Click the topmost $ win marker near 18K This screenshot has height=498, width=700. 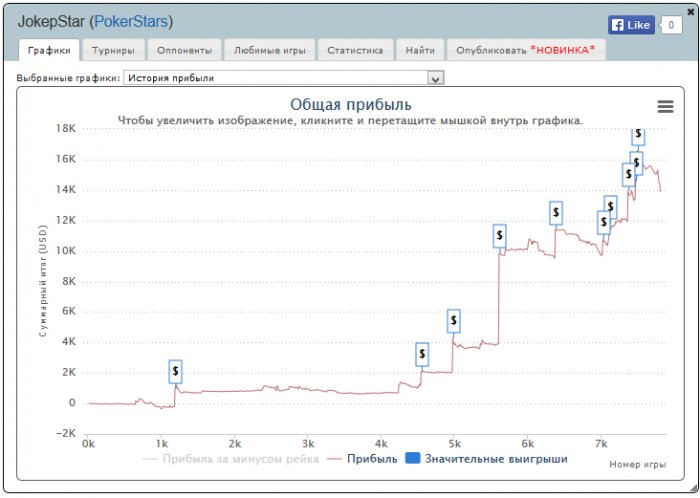coord(638,135)
